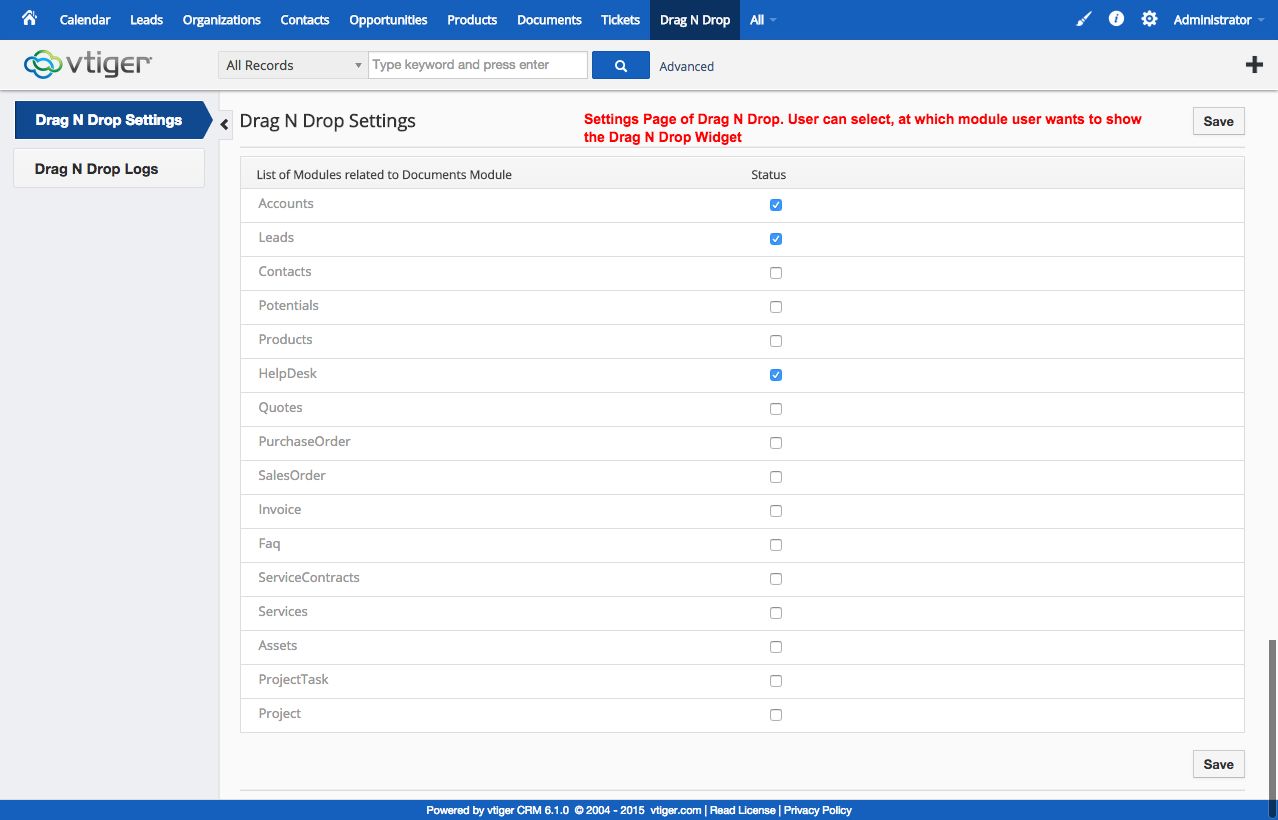Open the Tickets module tab

tap(620, 20)
